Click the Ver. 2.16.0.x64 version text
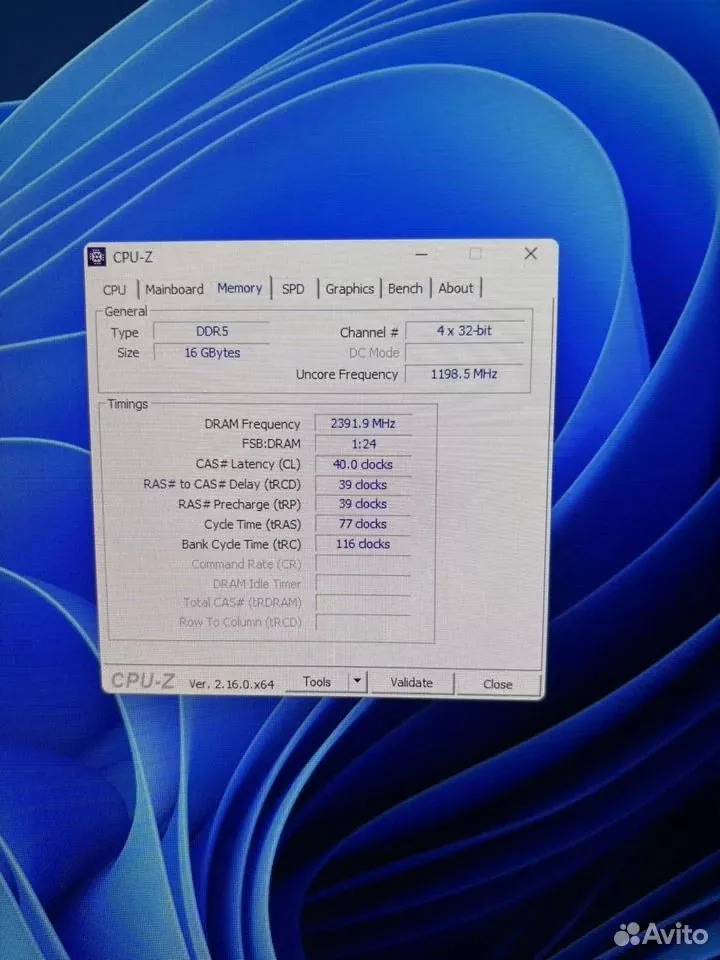 click(x=231, y=684)
